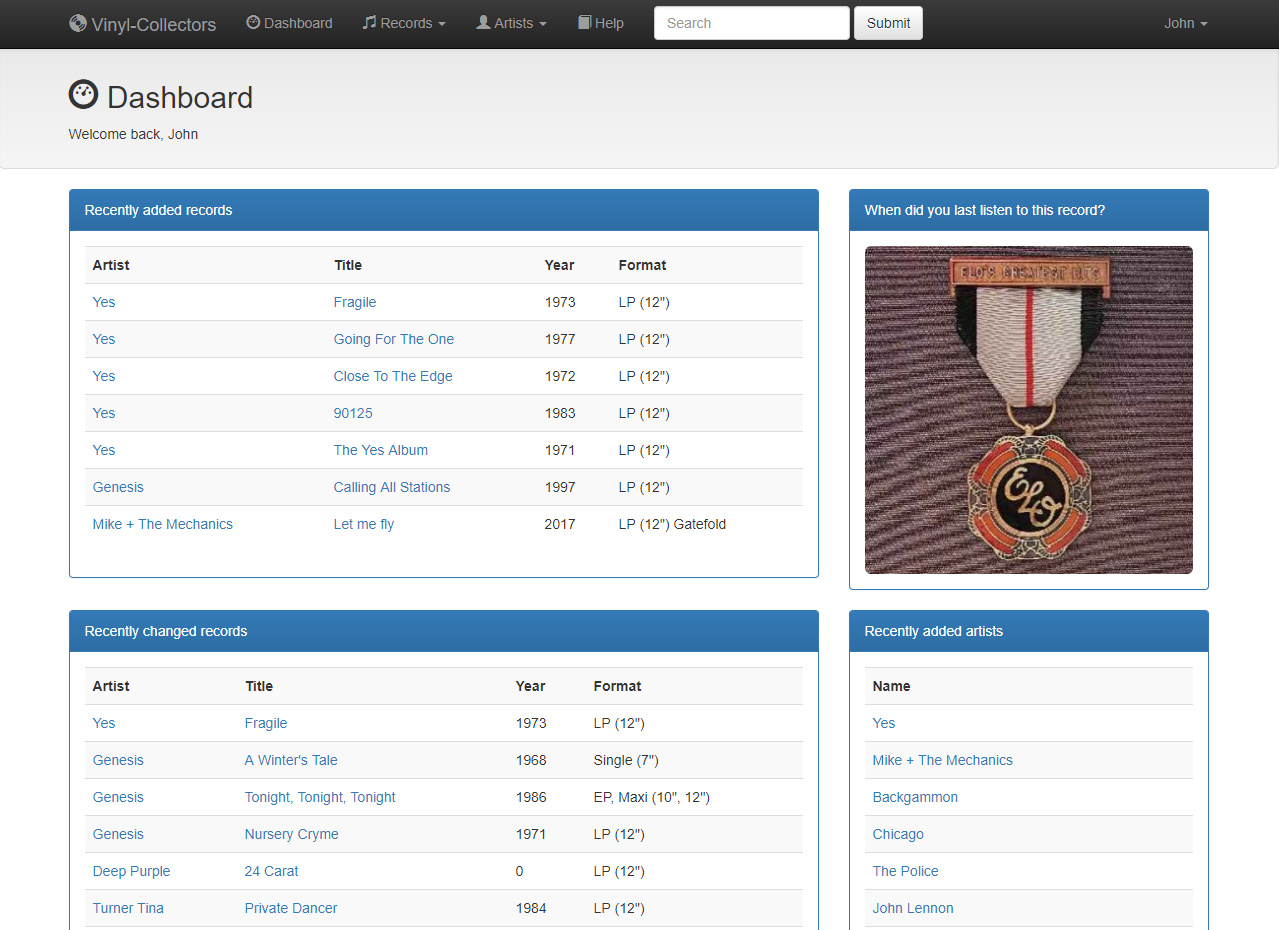Open The Police in recently added artists
The width and height of the screenshot is (1279, 930).
pyautogui.click(x=905, y=871)
